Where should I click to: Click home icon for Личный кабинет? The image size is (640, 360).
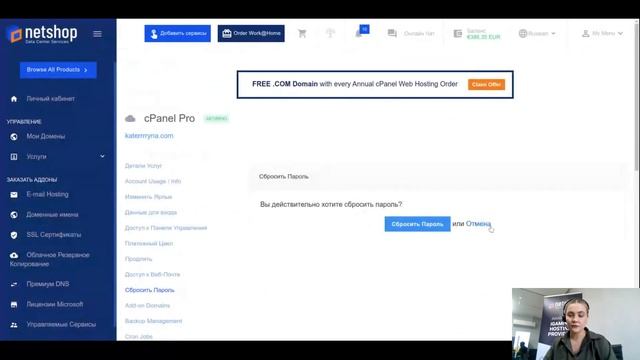[14, 99]
